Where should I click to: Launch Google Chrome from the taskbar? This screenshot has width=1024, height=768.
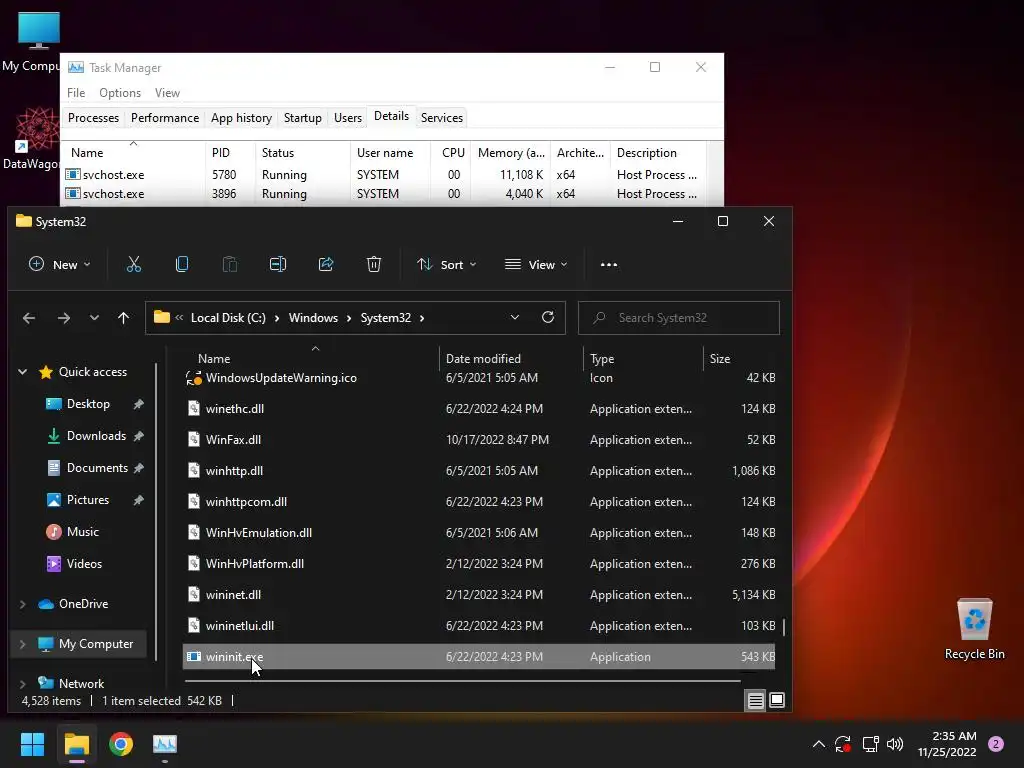tap(121, 744)
